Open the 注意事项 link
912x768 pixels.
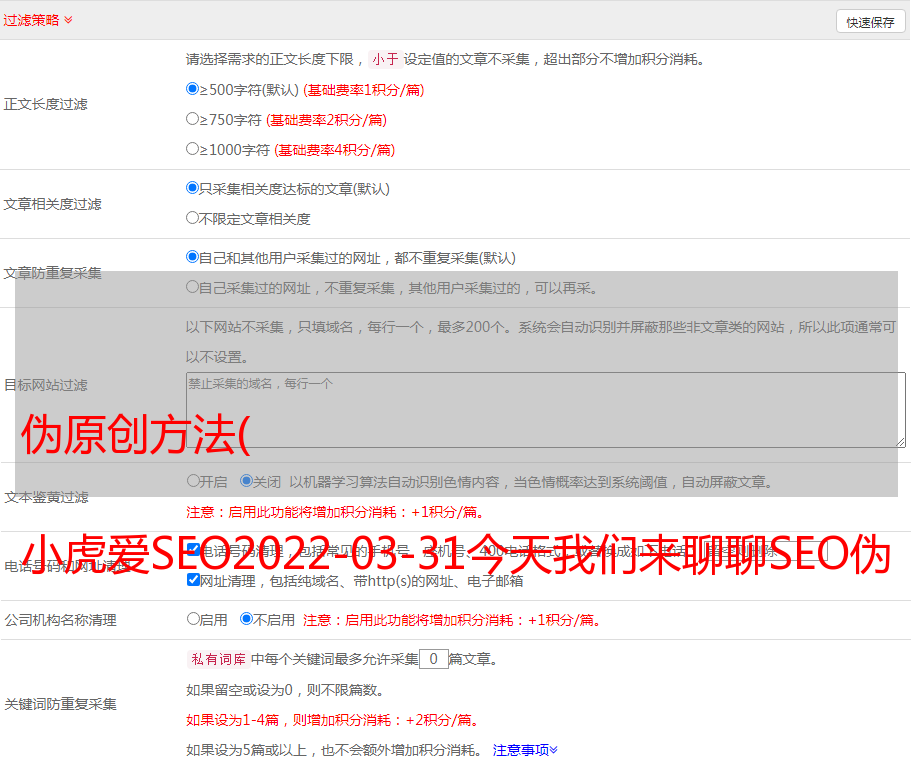coord(525,750)
